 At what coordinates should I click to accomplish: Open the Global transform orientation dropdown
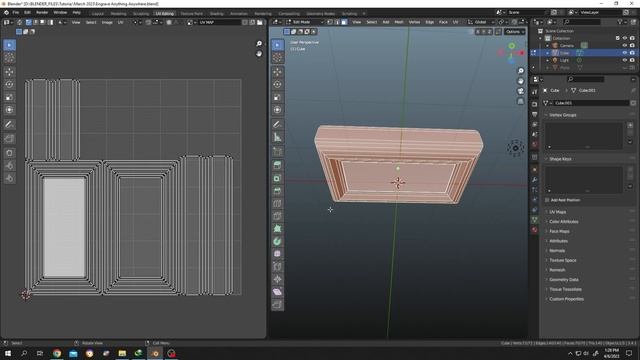coord(481,22)
